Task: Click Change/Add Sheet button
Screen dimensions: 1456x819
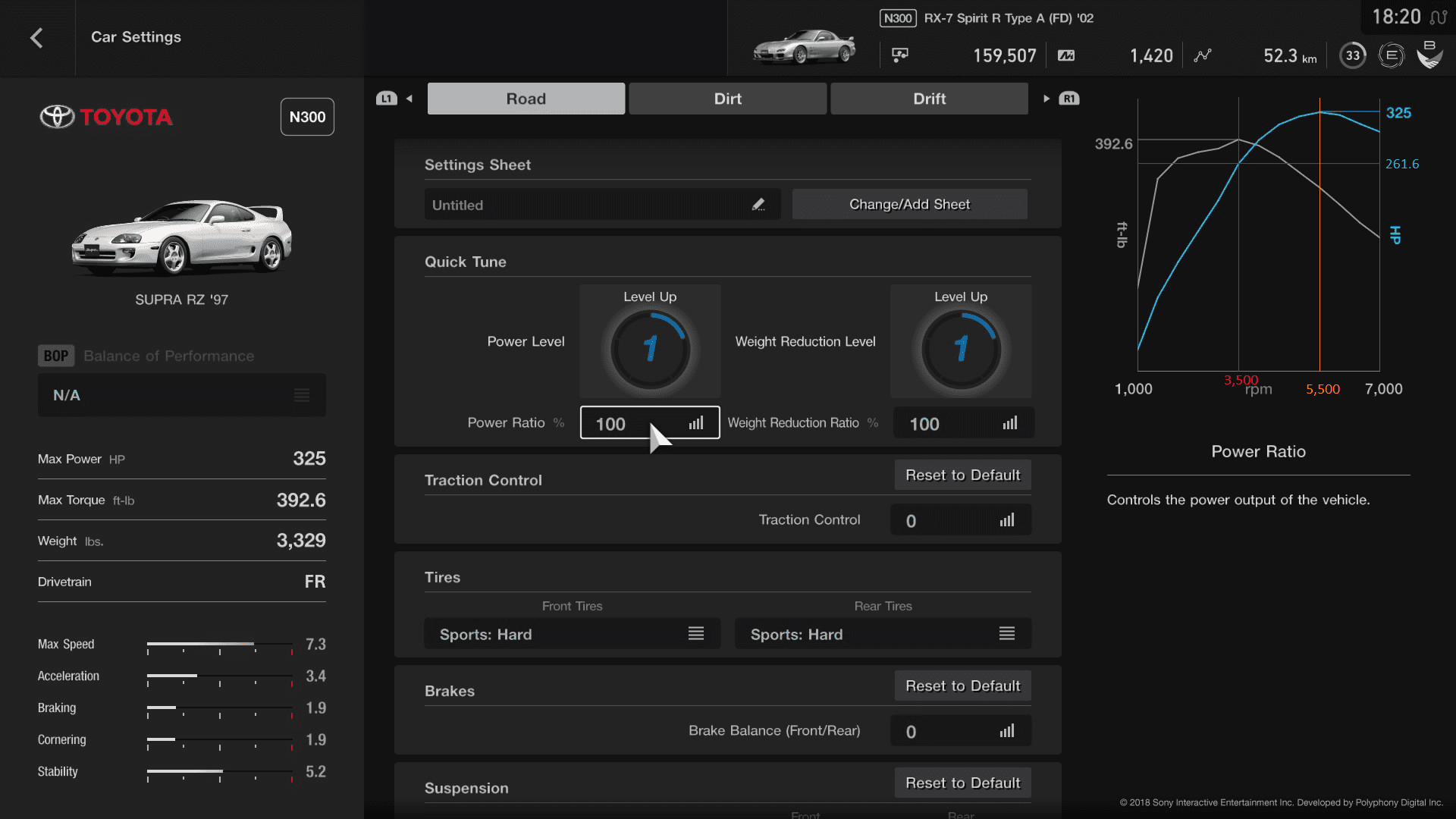Action: (x=909, y=204)
